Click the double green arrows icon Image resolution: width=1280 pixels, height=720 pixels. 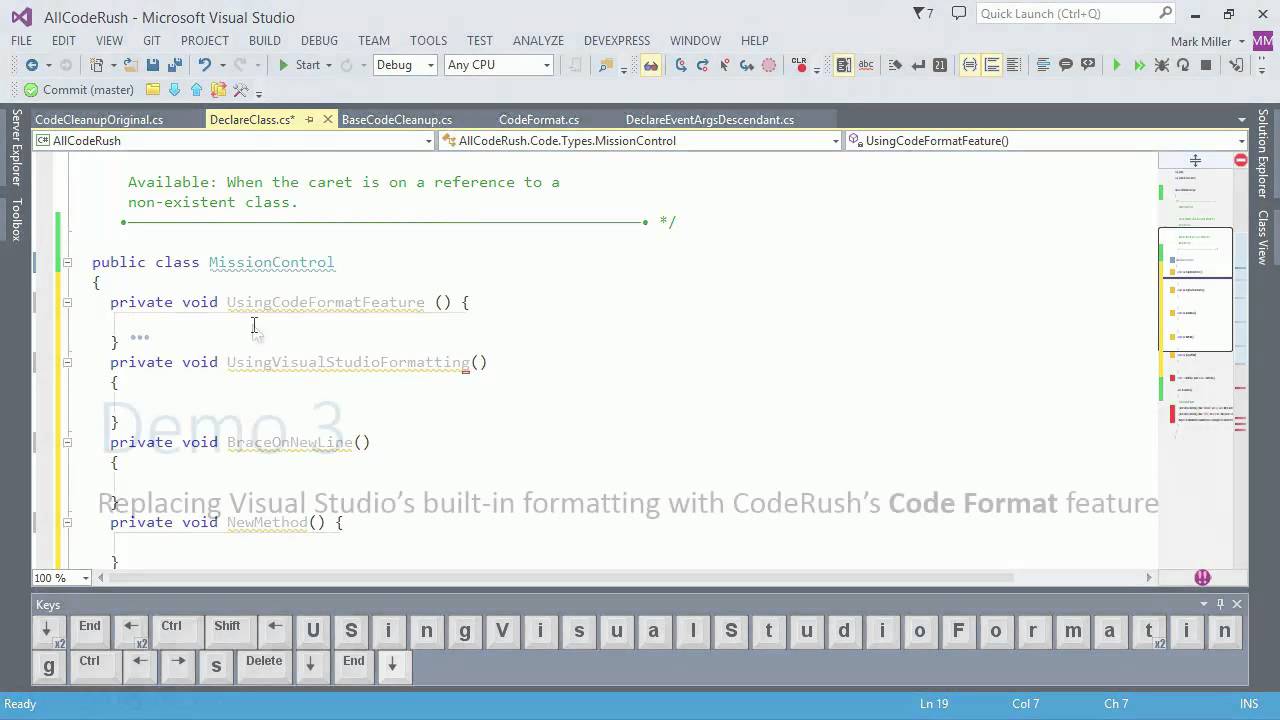1139,65
